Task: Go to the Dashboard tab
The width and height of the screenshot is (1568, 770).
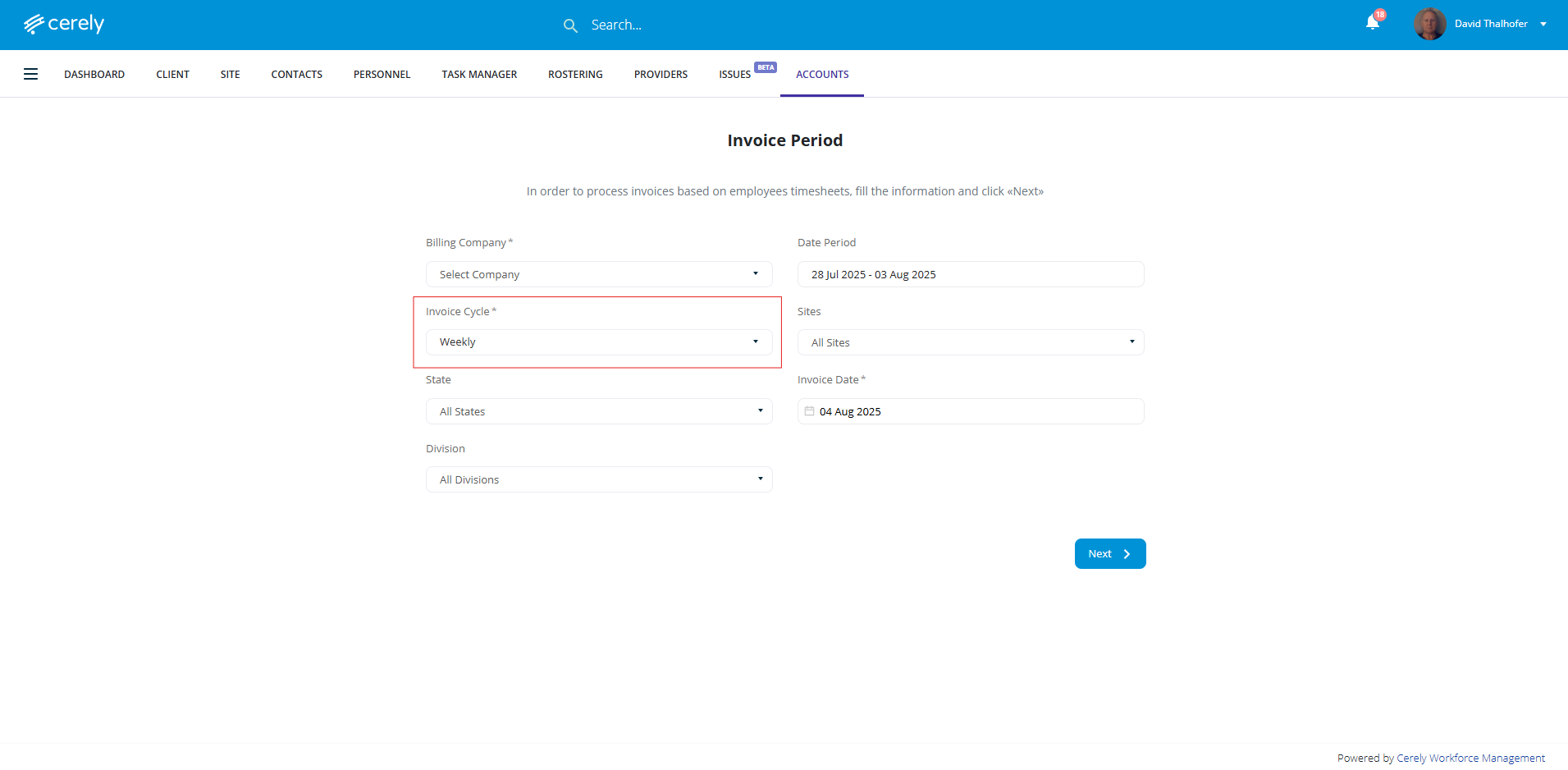Action: pyautogui.click(x=94, y=74)
